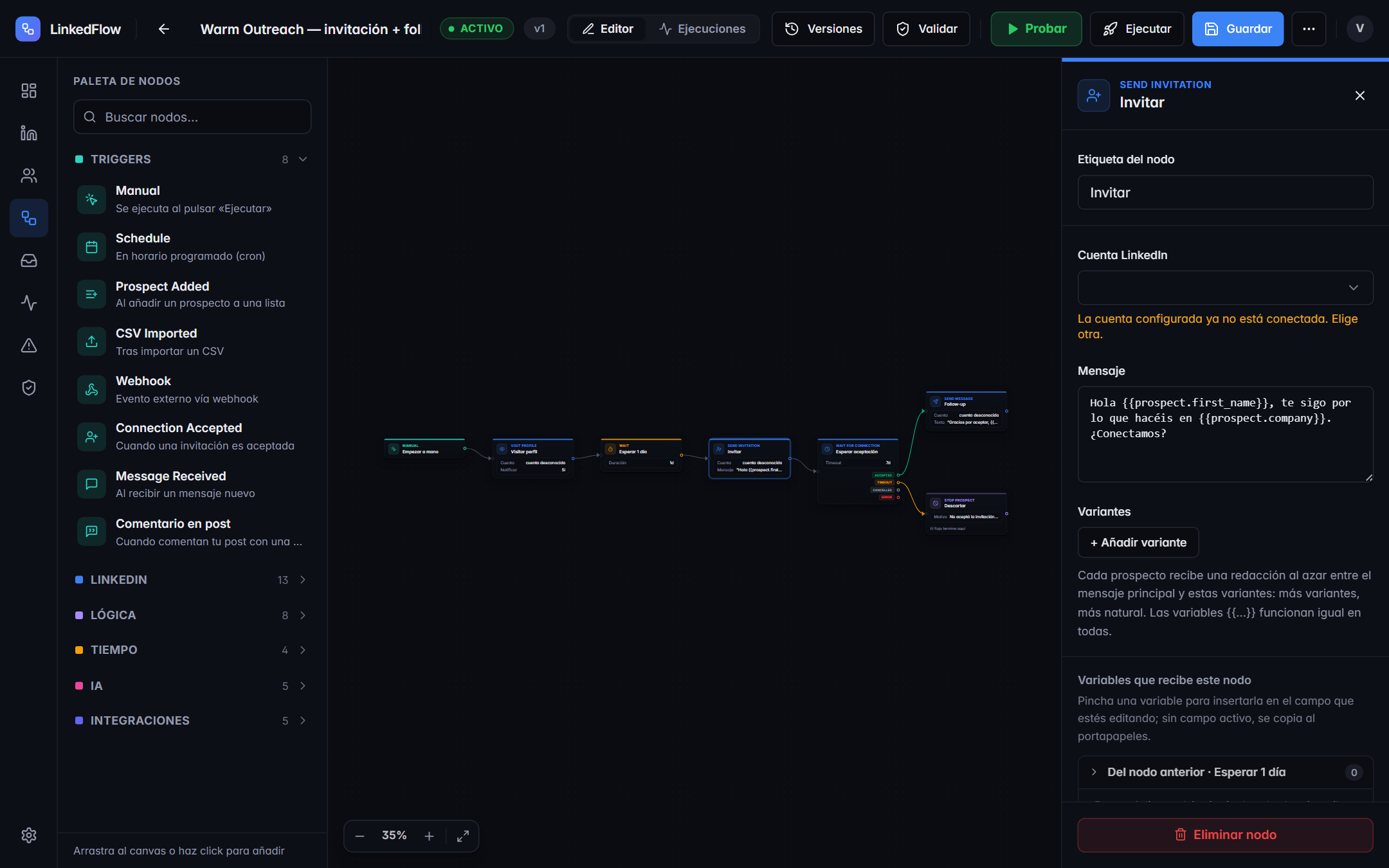Select the Follow-up node on canvas
This screenshot has width=1389, height=868.
966,410
